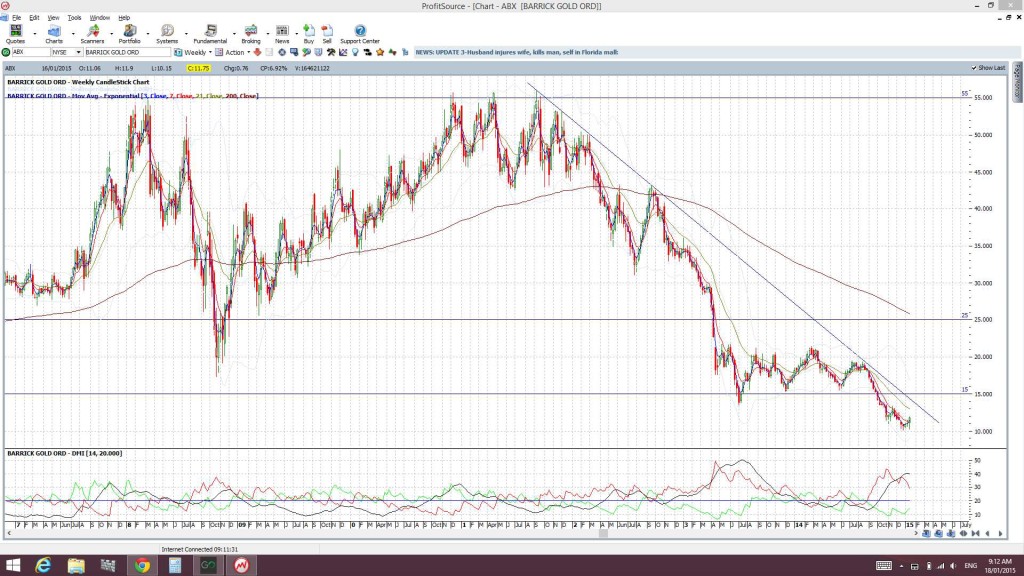The height and width of the screenshot is (576, 1024).
Task: Open the File menu
Action: tap(16, 18)
